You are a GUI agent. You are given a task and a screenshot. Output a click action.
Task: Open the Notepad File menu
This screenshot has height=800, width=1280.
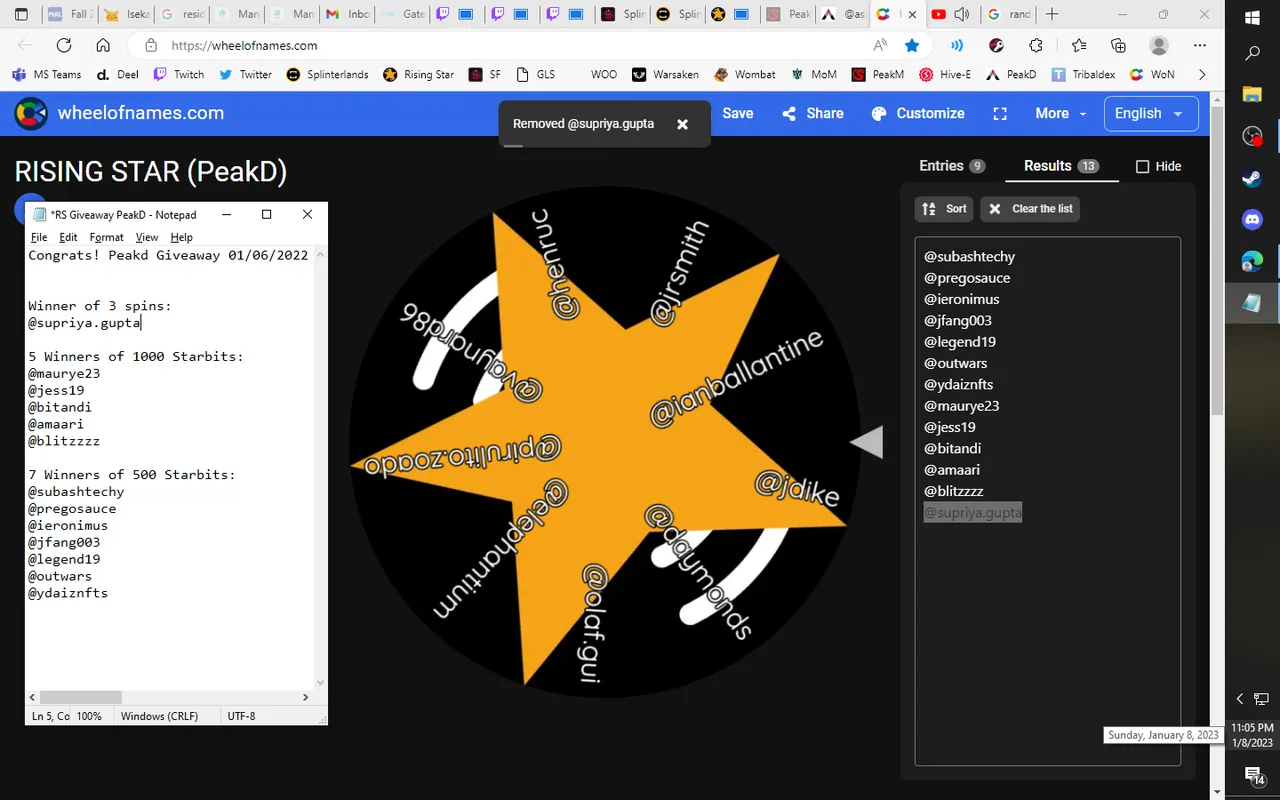pos(39,237)
